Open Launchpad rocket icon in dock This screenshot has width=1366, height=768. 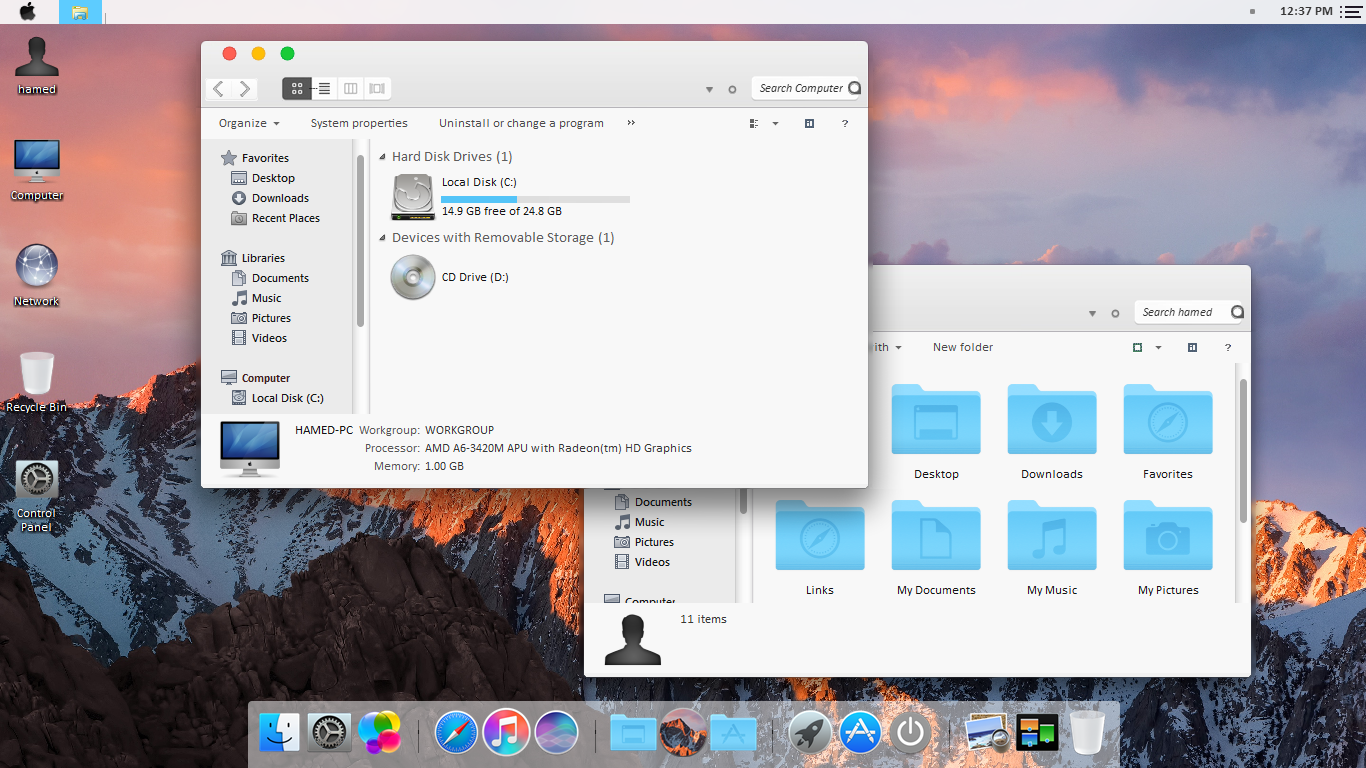tap(810, 733)
